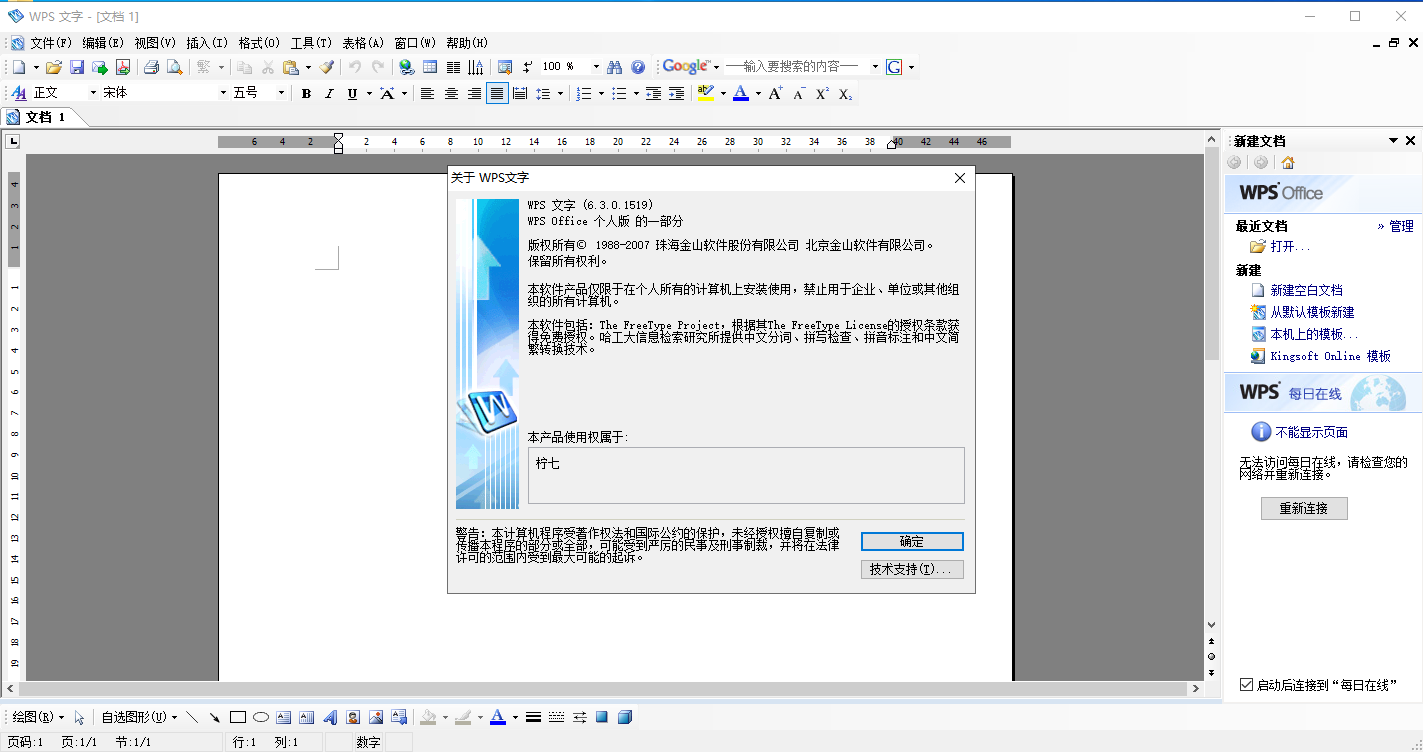The width and height of the screenshot is (1423, 752).
Task: Toggle Center paragraph alignment
Action: click(x=451, y=93)
